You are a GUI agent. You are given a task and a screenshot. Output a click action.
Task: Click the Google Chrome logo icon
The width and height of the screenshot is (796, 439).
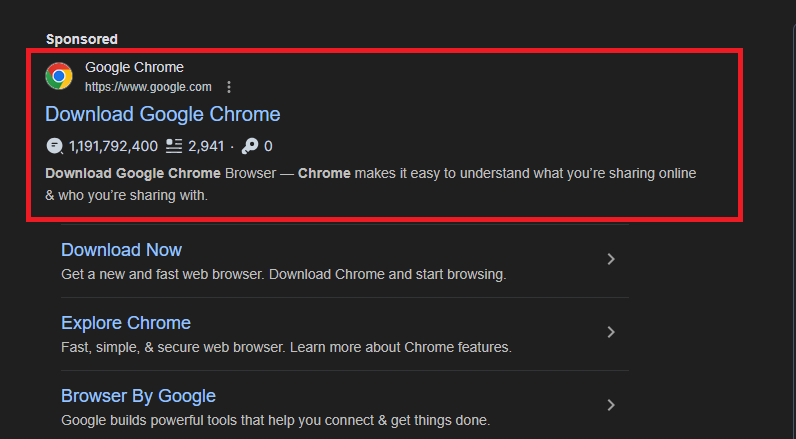pyautogui.click(x=59, y=76)
